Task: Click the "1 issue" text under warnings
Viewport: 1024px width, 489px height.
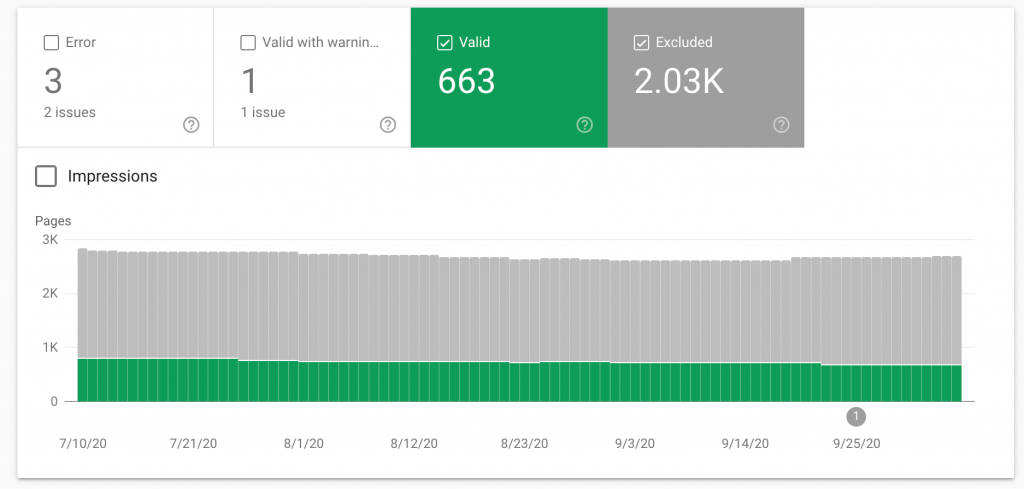Action: pos(263,112)
